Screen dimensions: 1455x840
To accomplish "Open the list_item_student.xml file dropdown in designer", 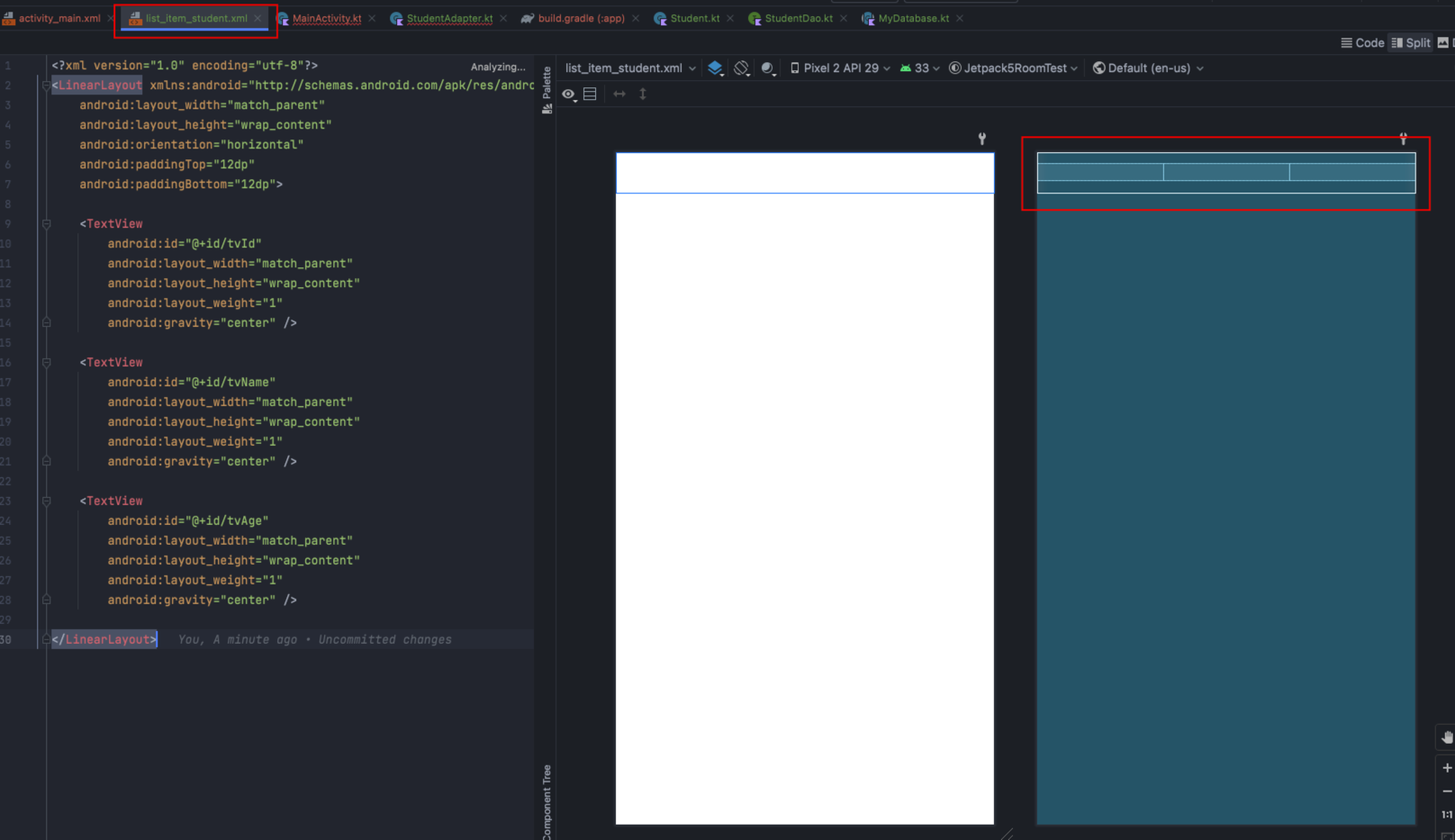I will tap(630, 68).
